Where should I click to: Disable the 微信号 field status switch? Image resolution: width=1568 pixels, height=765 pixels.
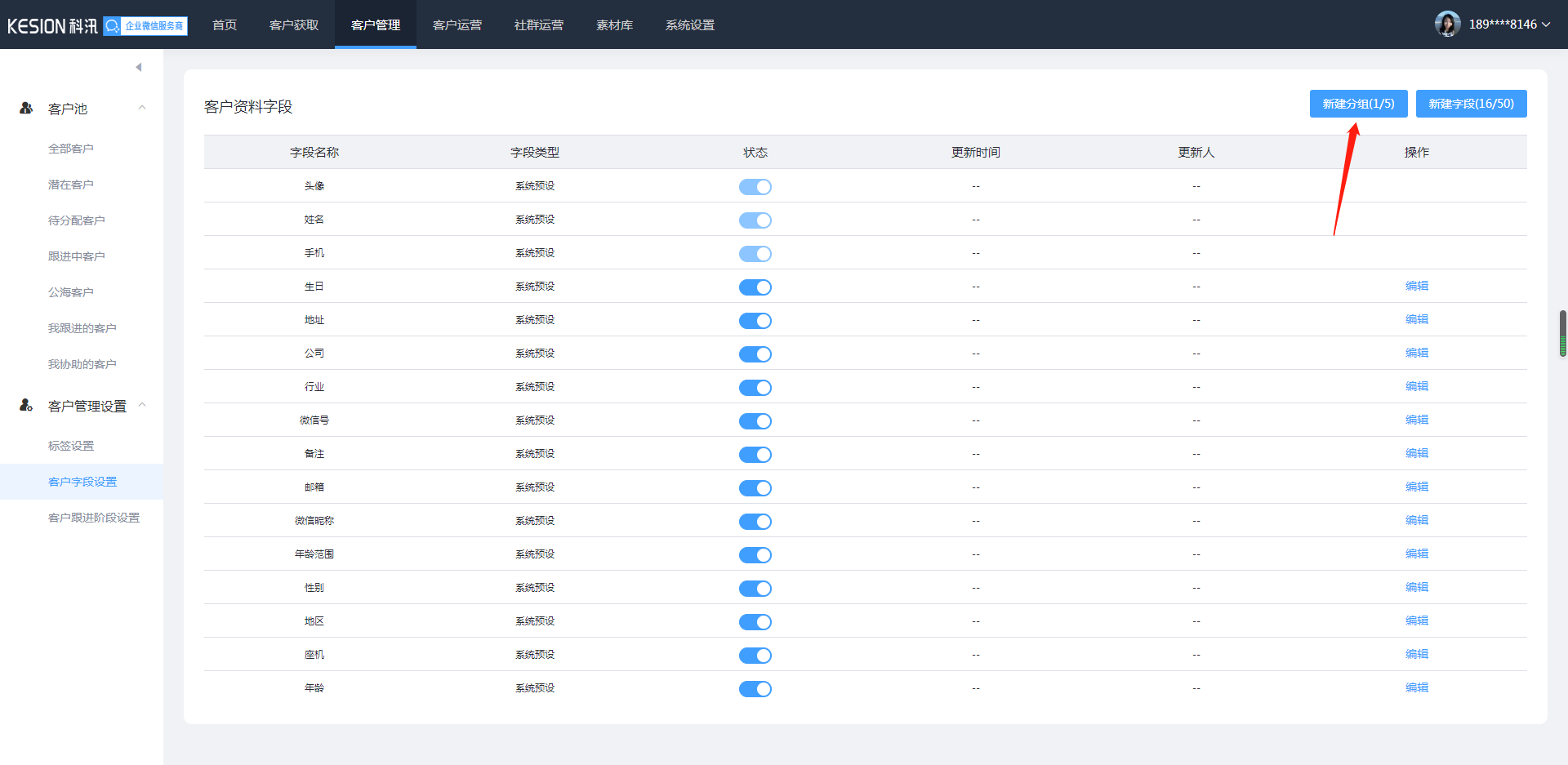[755, 421]
